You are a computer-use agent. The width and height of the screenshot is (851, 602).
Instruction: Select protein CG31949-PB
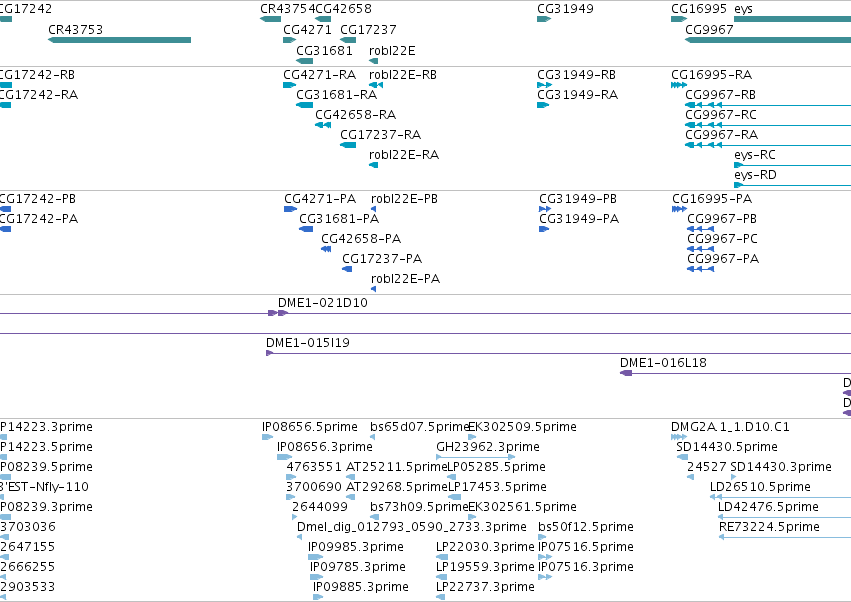(x=578, y=199)
